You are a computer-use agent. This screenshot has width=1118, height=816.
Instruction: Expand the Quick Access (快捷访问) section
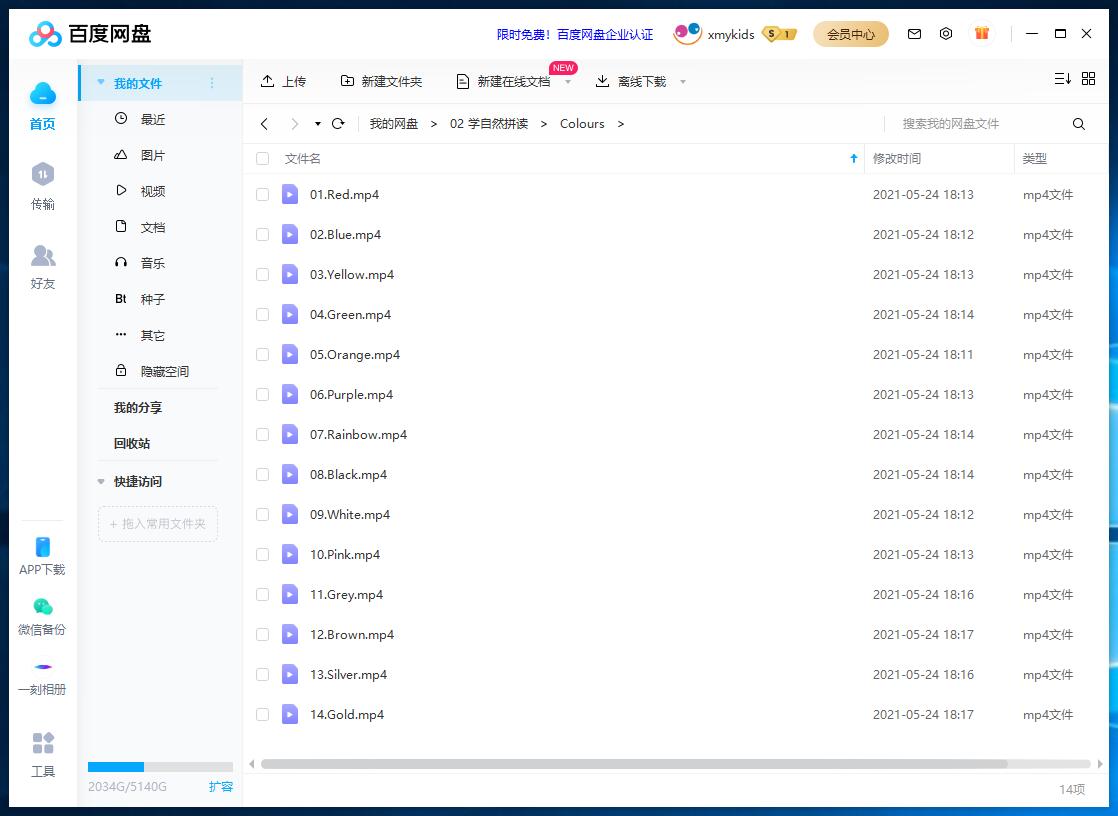pos(101,482)
